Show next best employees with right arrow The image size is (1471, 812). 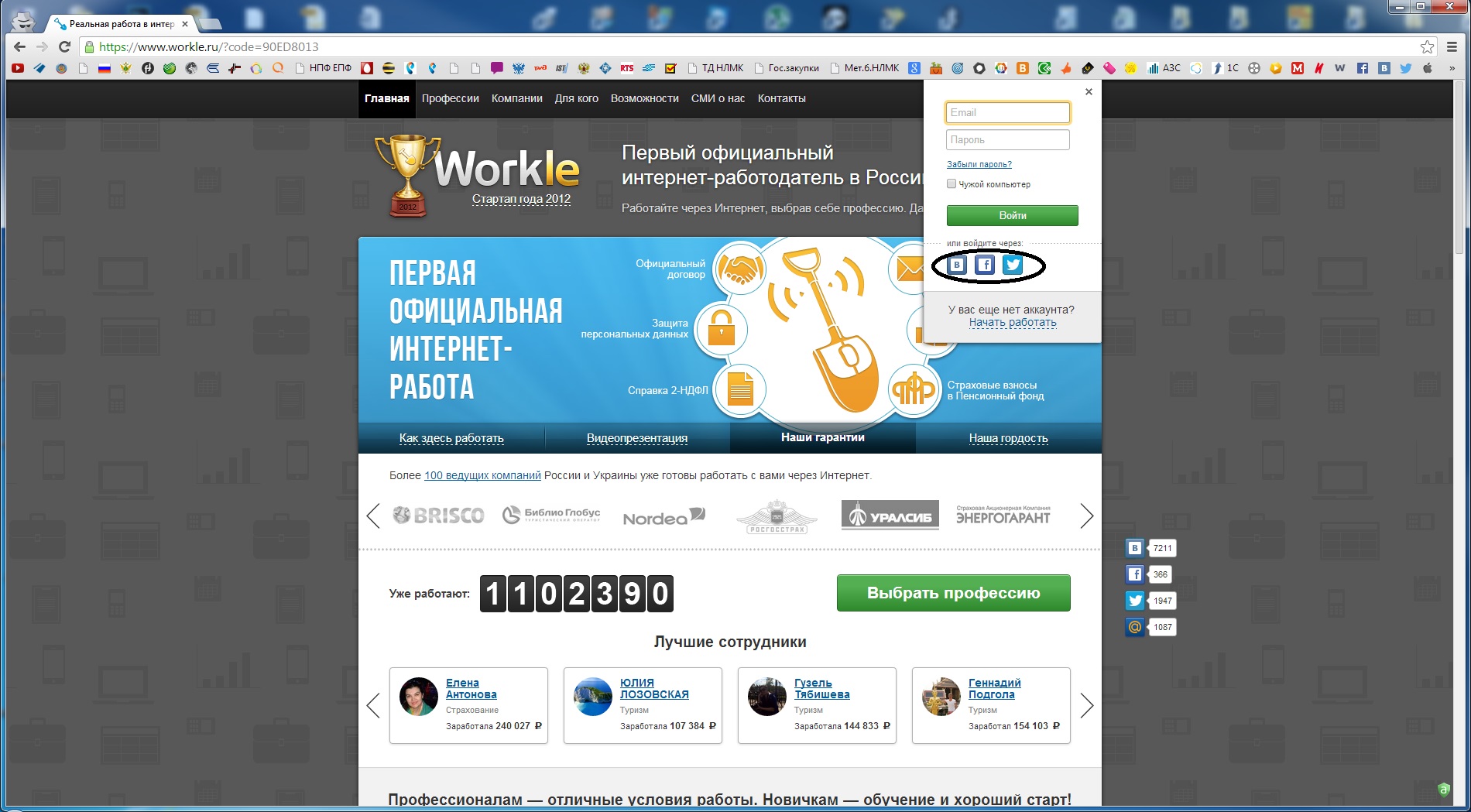point(1087,705)
